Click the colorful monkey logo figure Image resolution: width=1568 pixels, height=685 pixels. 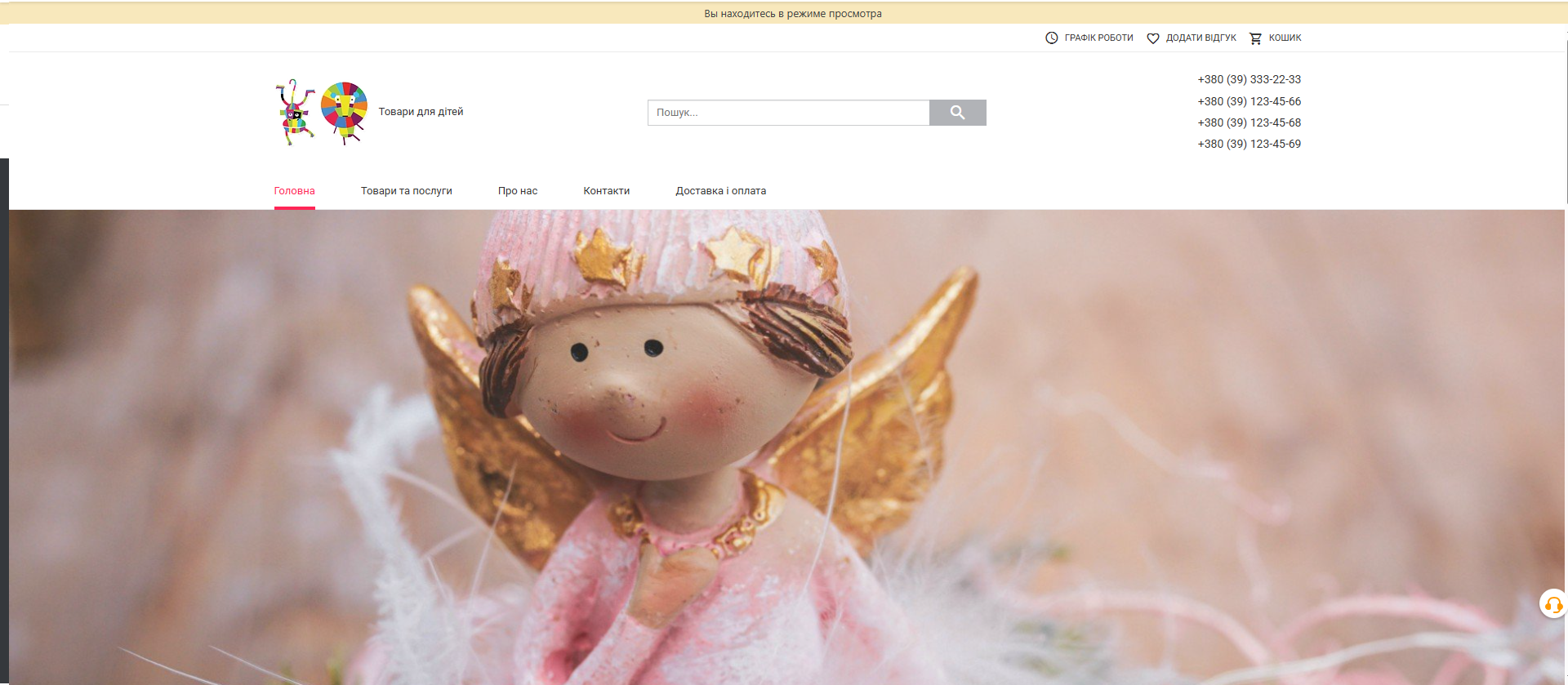(296, 113)
